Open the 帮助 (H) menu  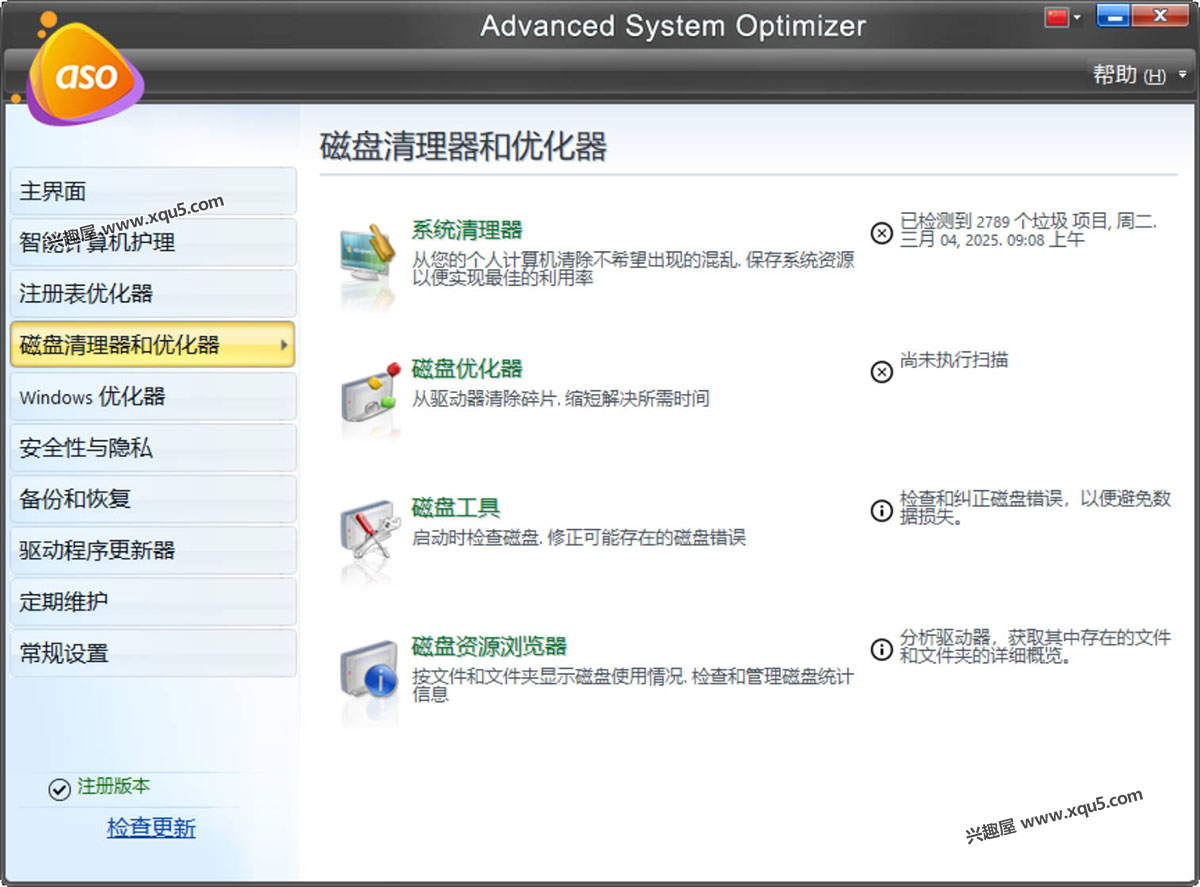pos(1129,75)
